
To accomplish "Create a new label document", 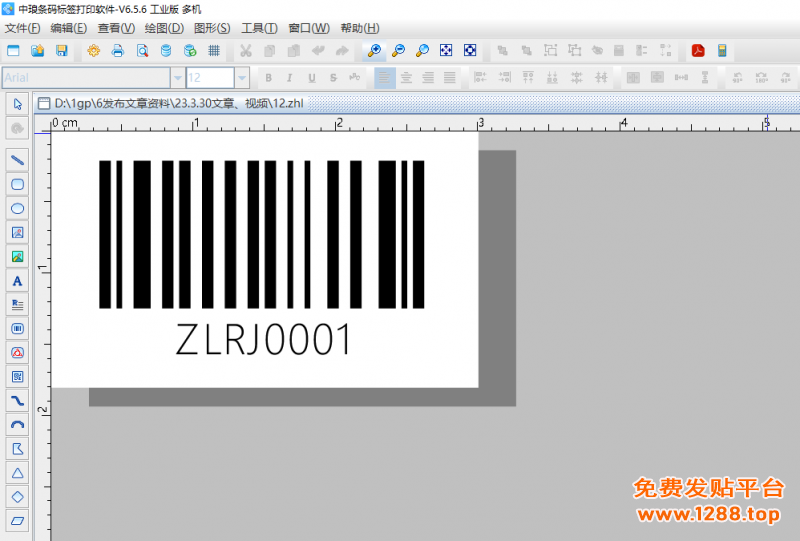I will point(13,51).
